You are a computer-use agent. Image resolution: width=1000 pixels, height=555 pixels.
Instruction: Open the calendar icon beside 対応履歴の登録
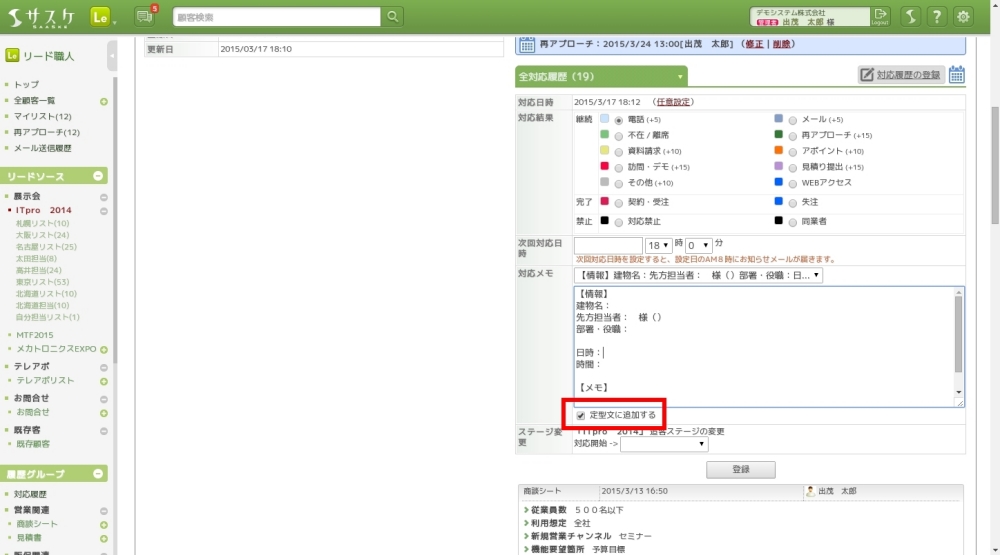tap(957, 75)
